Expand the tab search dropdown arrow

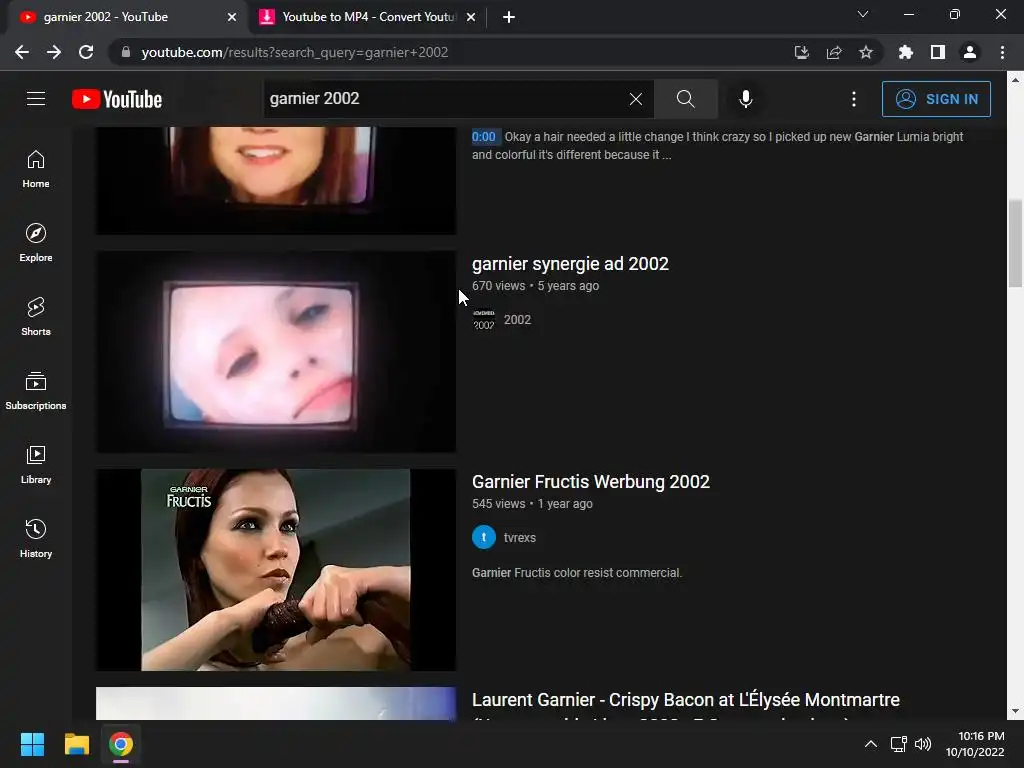pyautogui.click(x=863, y=14)
